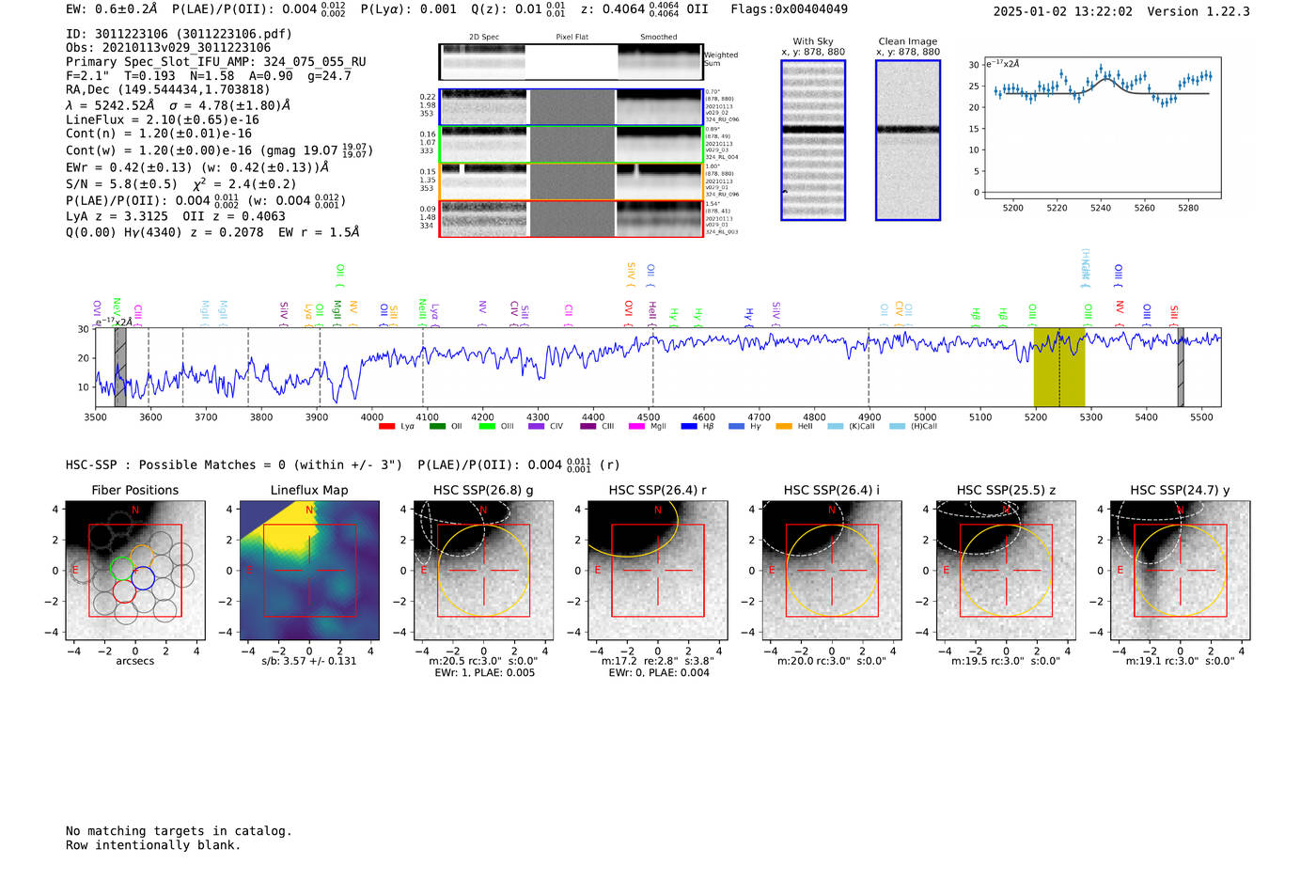
Task: Click the With Sky CCD image
Action: pos(813,140)
